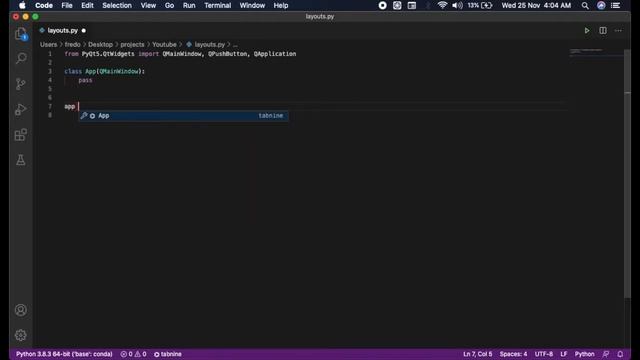Viewport: 640px width, 360px height.
Task: Accept the App autocomplete suggestion
Action: pyautogui.click(x=183, y=116)
